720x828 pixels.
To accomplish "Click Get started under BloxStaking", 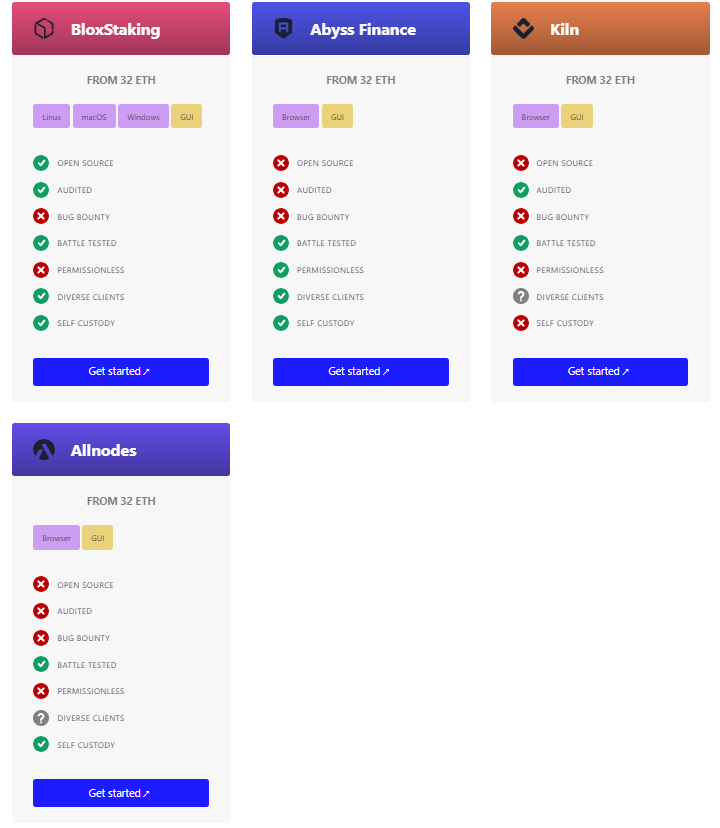I will tap(120, 371).
